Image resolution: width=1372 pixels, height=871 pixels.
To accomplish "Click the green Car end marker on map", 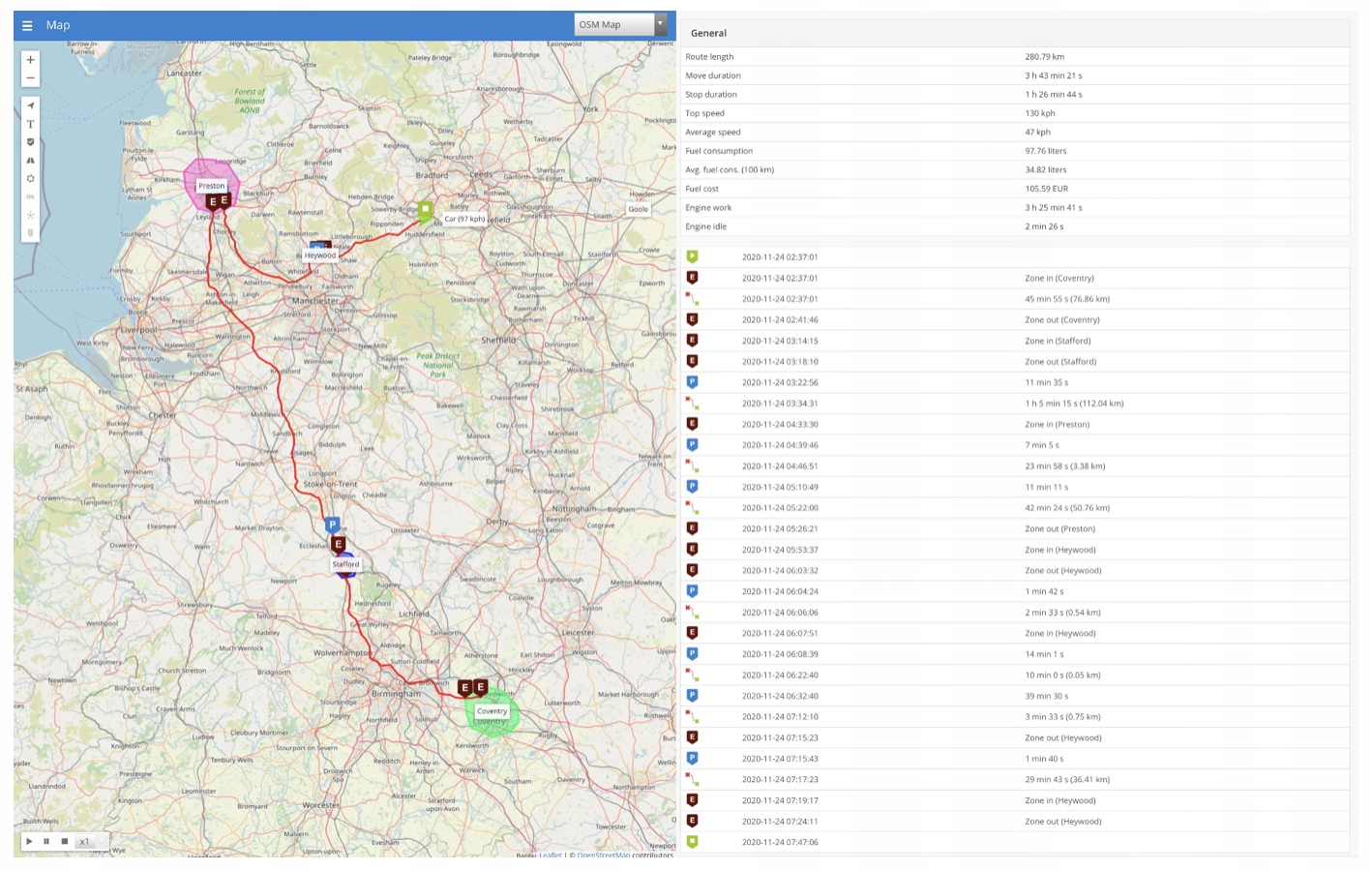I will (x=425, y=208).
